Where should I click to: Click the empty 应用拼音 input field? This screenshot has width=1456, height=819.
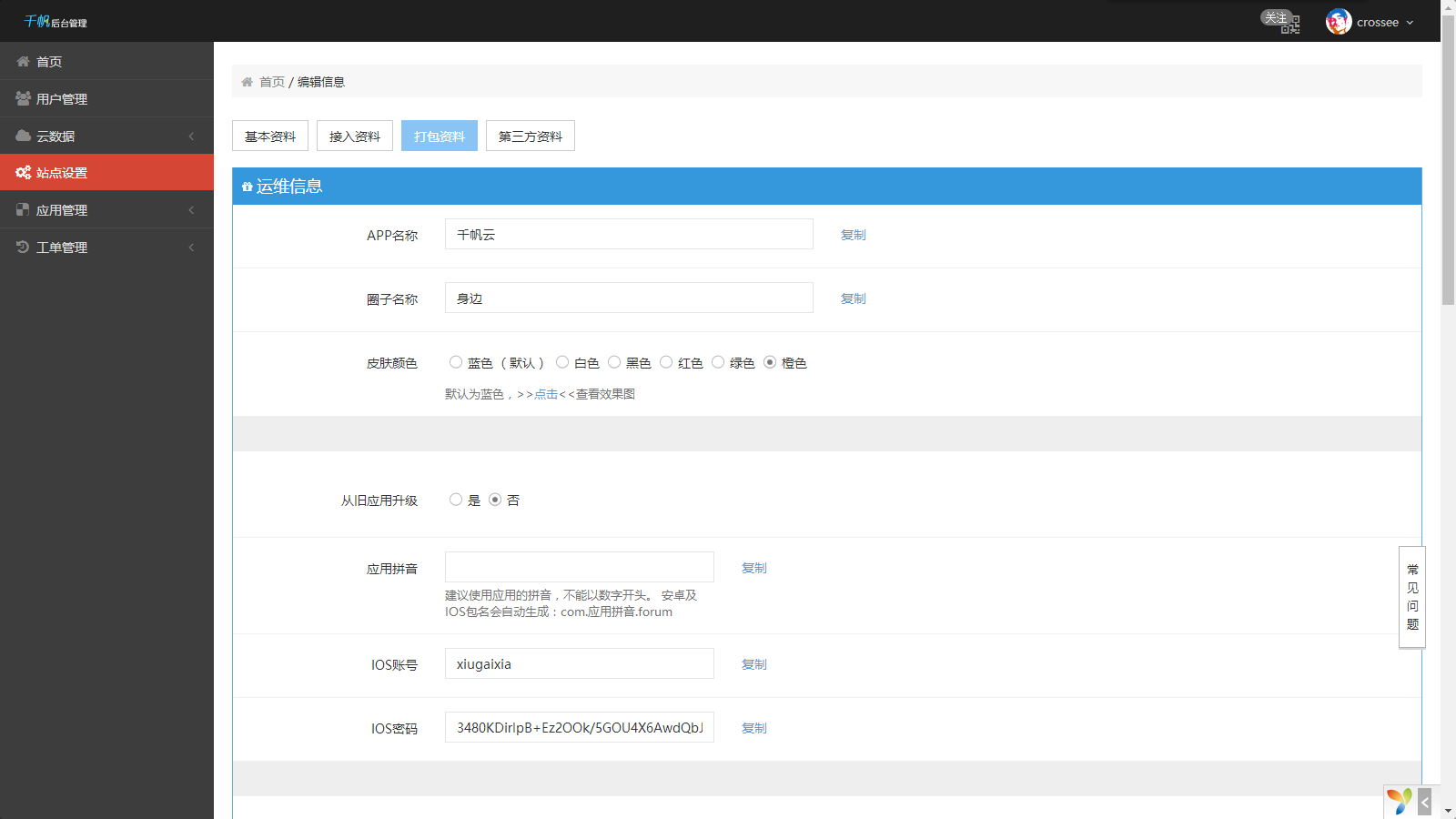(x=580, y=567)
